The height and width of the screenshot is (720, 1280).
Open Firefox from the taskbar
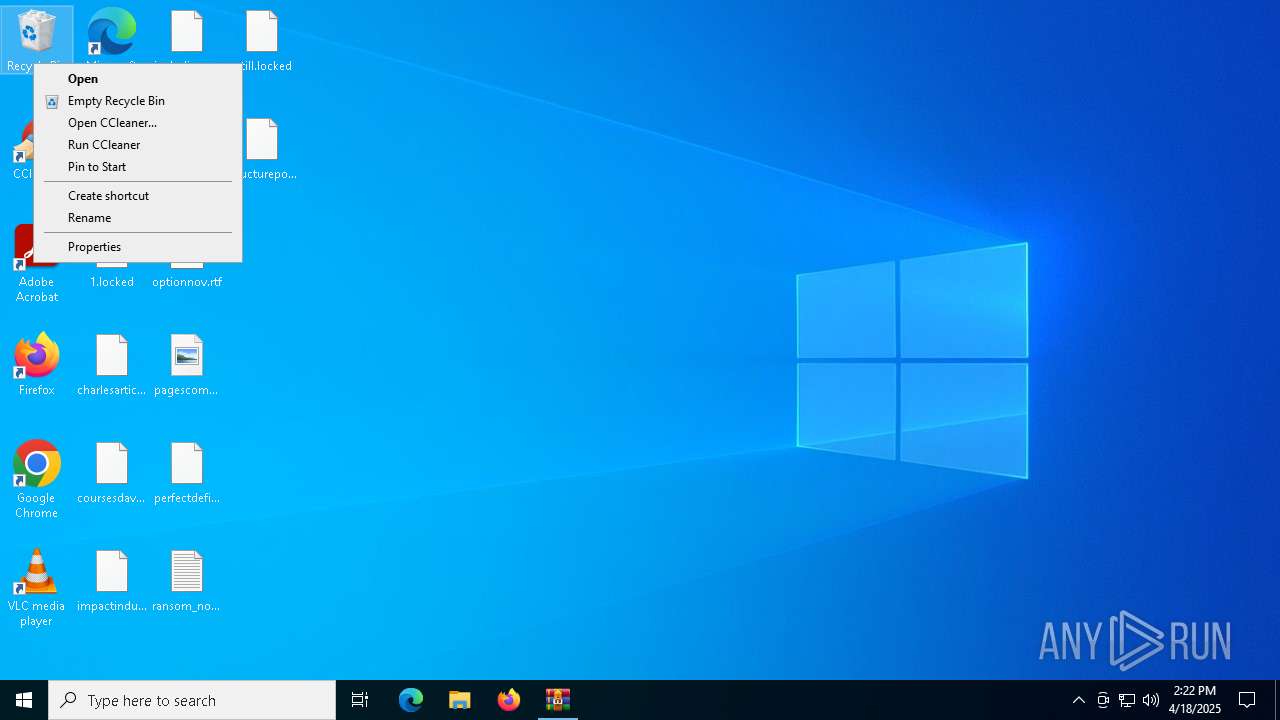click(509, 700)
